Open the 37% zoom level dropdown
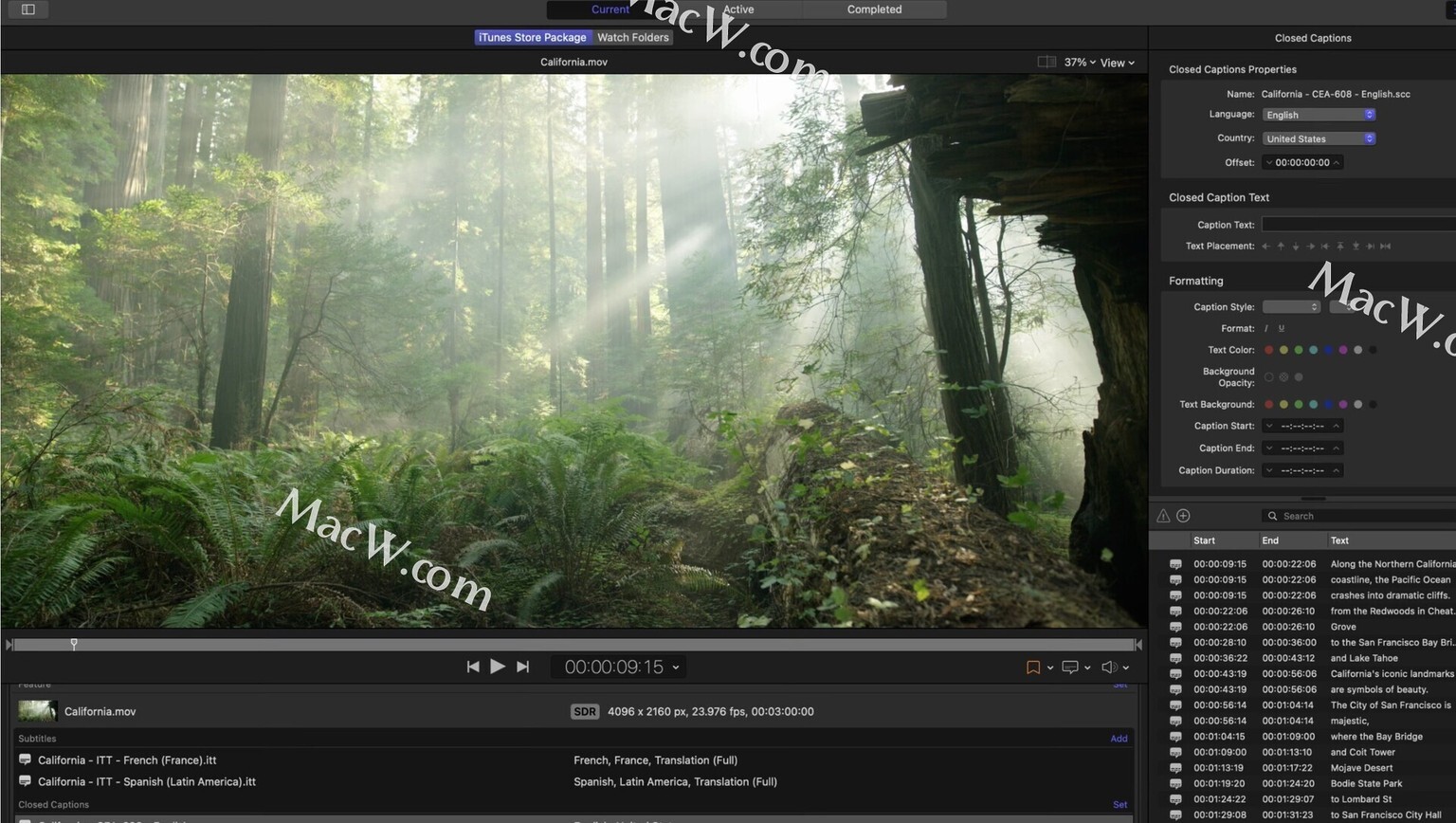The width and height of the screenshot is (1456, 823). (1080, 63)
